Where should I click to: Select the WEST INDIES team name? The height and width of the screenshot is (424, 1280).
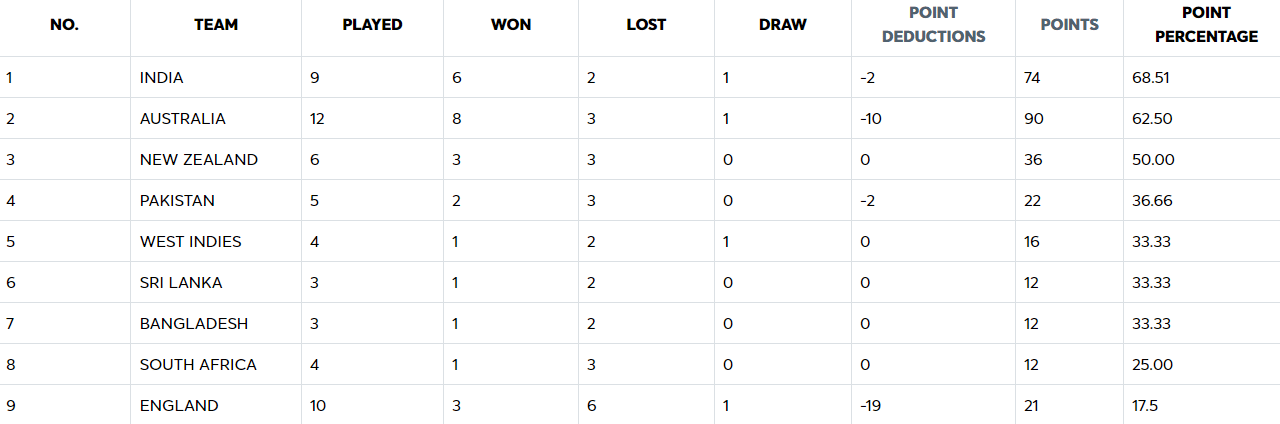click(x=191, y=242)
